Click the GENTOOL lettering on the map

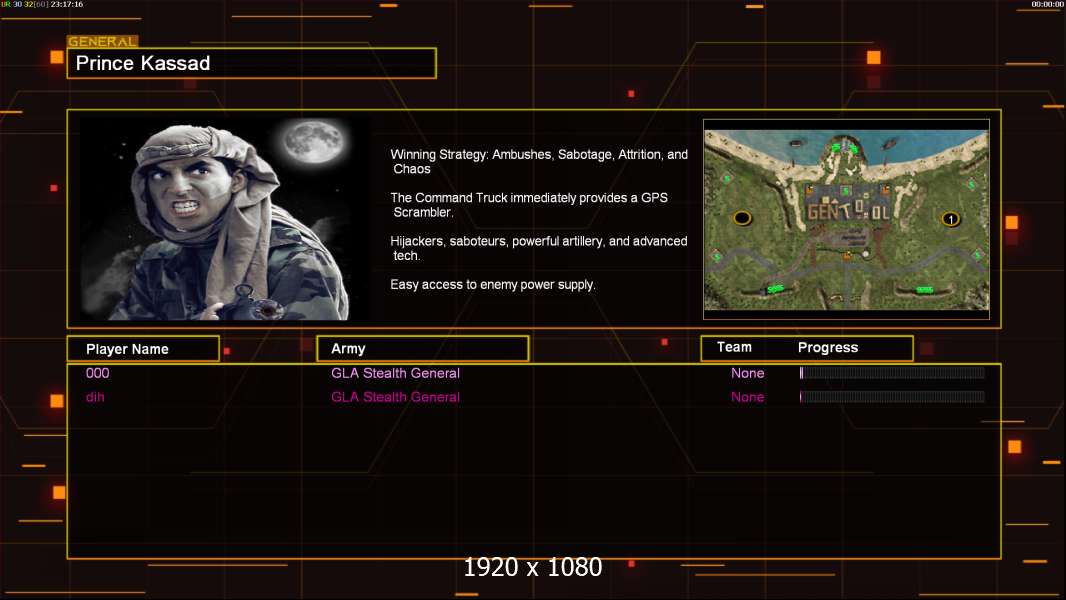click(x=847, y=210)
